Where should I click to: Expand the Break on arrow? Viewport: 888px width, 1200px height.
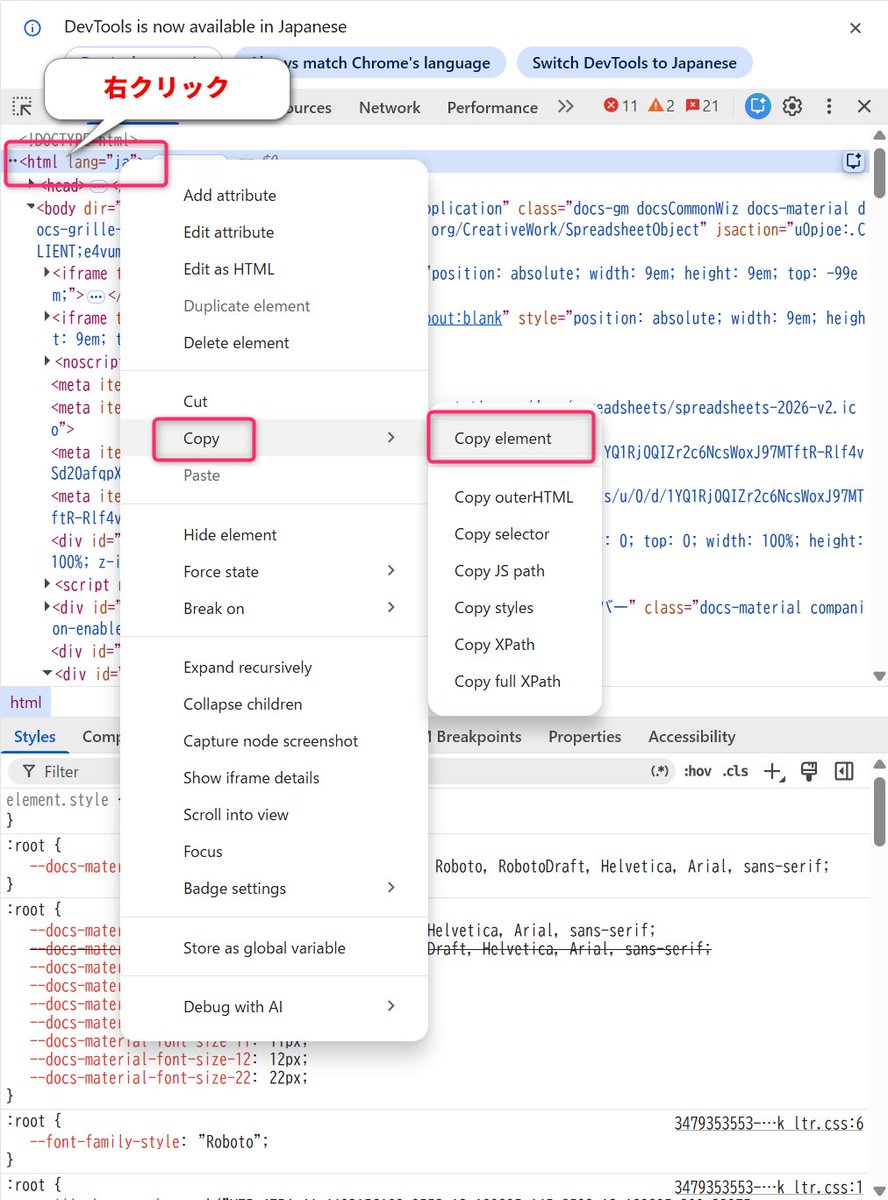[x=391, y=608]
